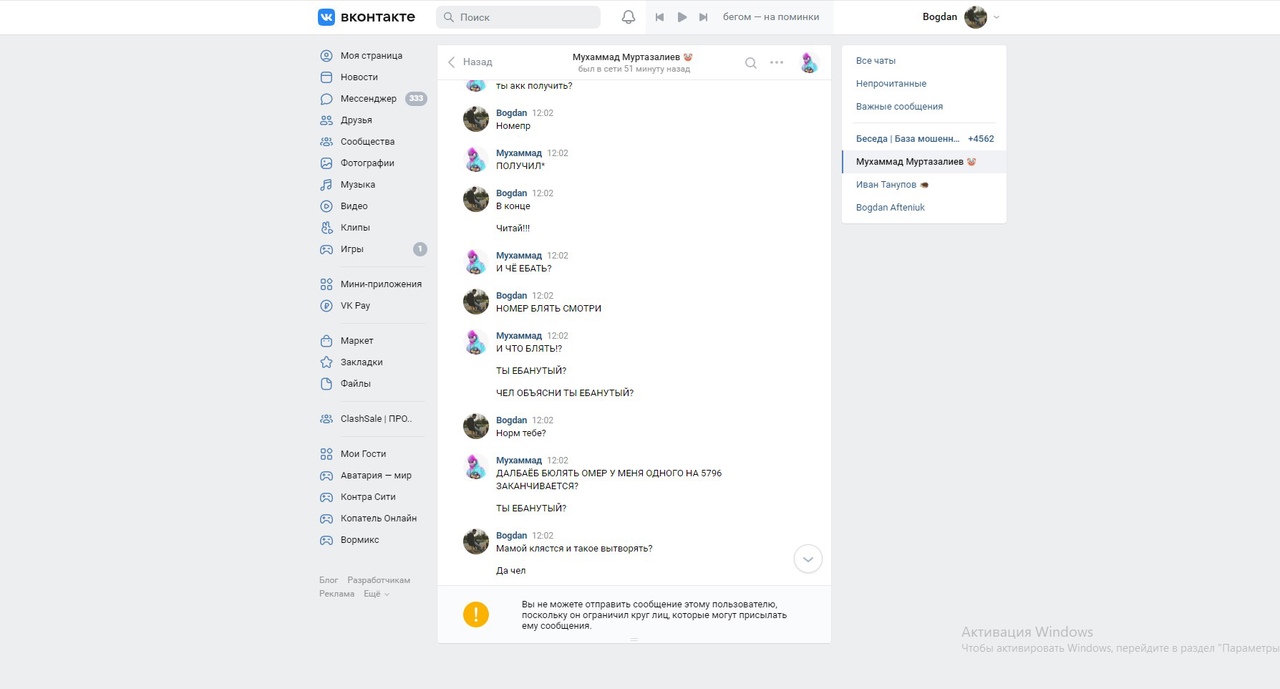Viewport: 1280px width, 689px height.
Task: Go back using the Назад button
Action: pyautogui.click(x=470, y=62)
